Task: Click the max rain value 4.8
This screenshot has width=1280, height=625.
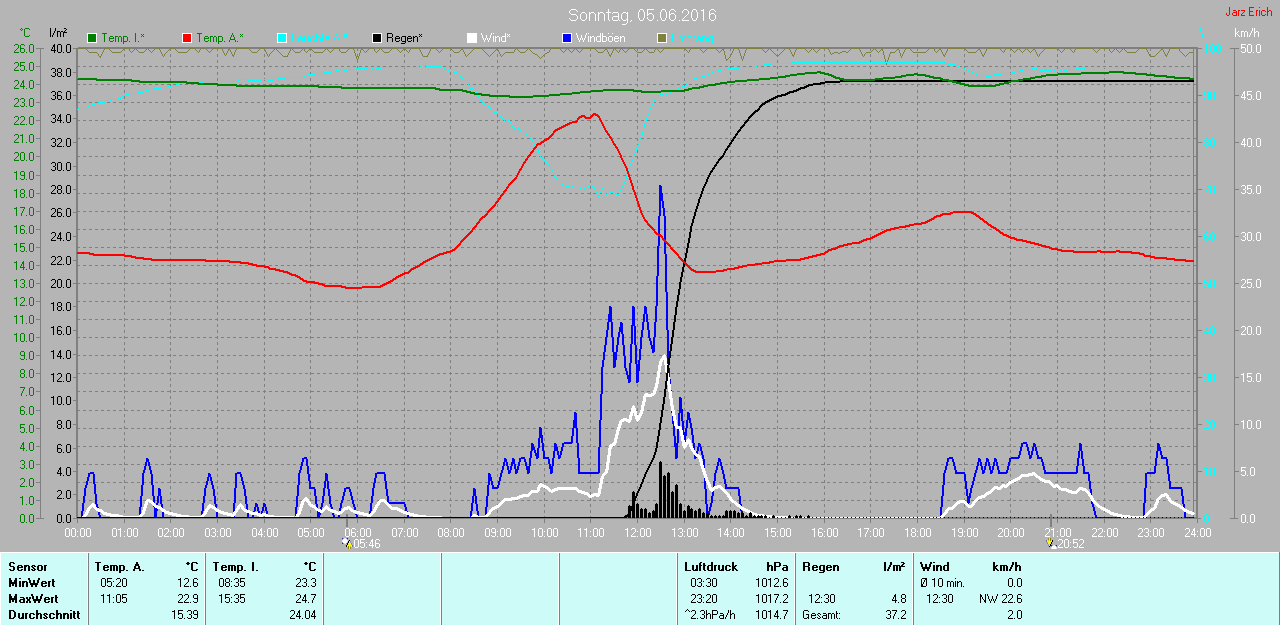Action: 898,599
